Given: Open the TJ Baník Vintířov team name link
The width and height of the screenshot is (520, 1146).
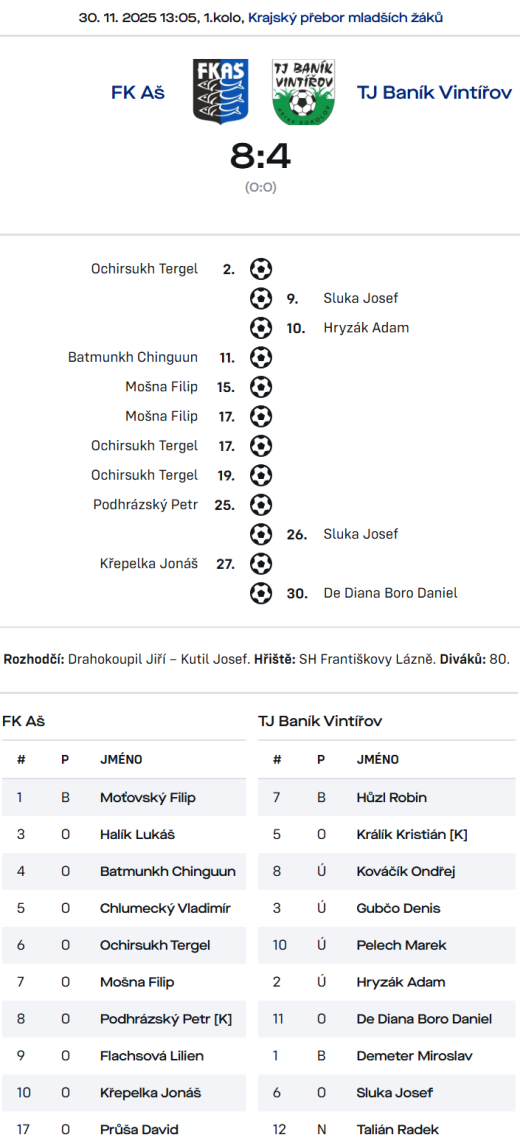Looking at the screenshot, I should (x=434, y=93).
